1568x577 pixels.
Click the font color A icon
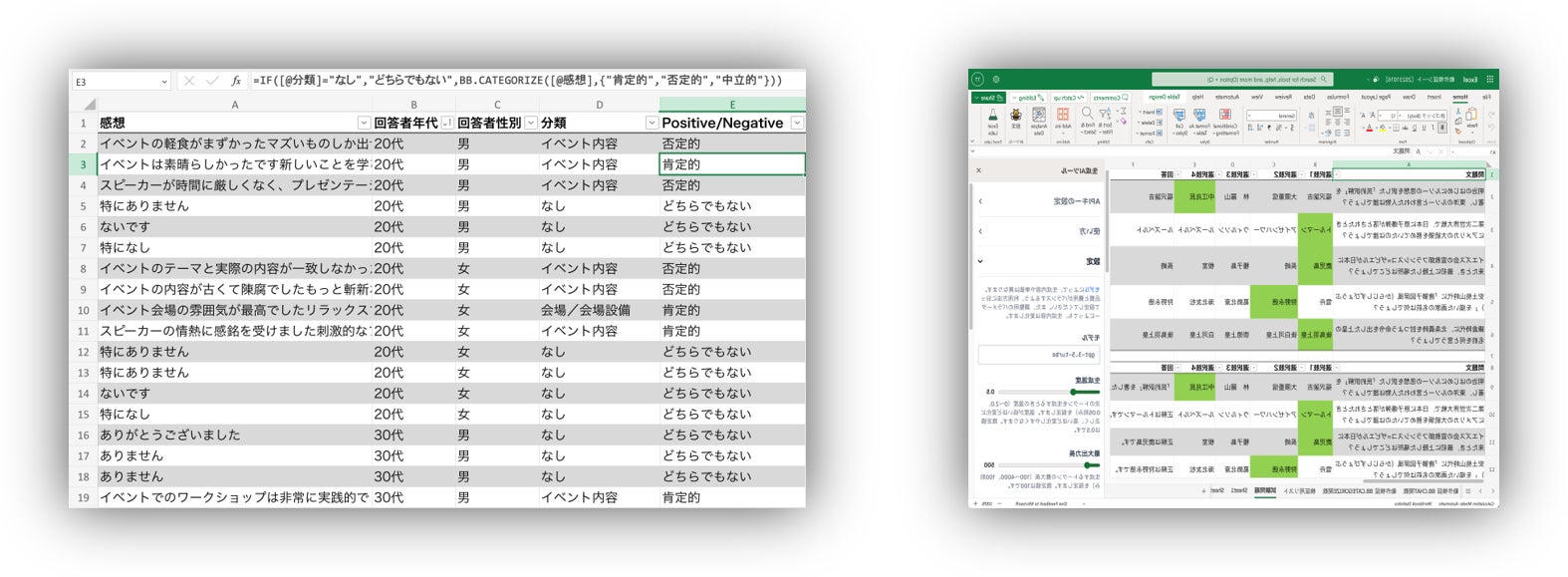(1369, 128)
